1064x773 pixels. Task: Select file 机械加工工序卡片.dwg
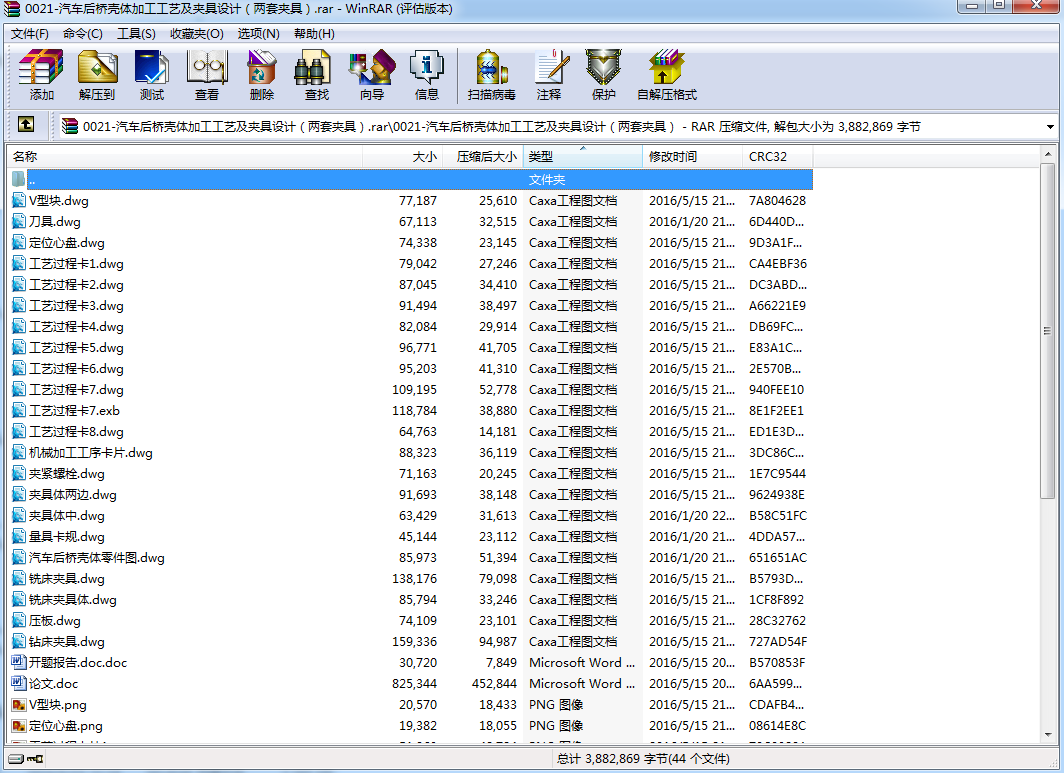tap(90, 453)
